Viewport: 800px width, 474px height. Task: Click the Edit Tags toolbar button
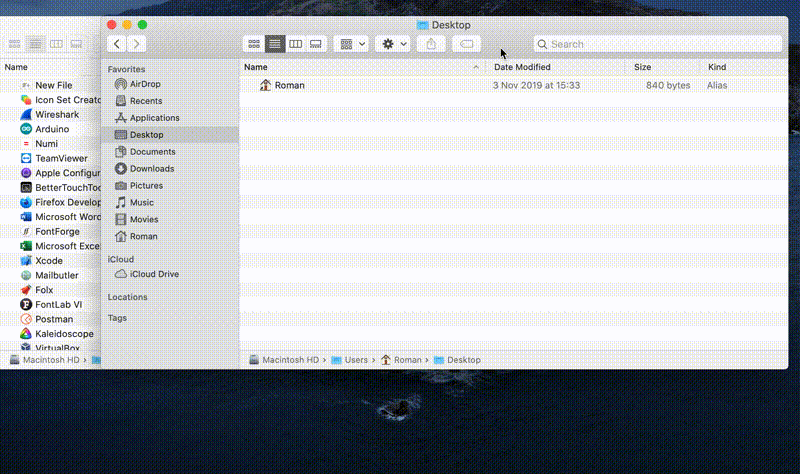[x=466, y=44]
